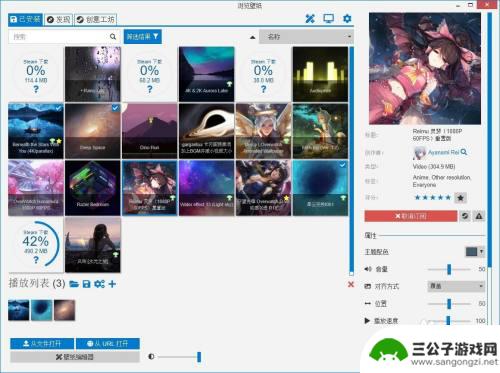The height and width of the screenshot is (373, 500).
Task: Open the settings gear icon
Action: pos(347,19)
